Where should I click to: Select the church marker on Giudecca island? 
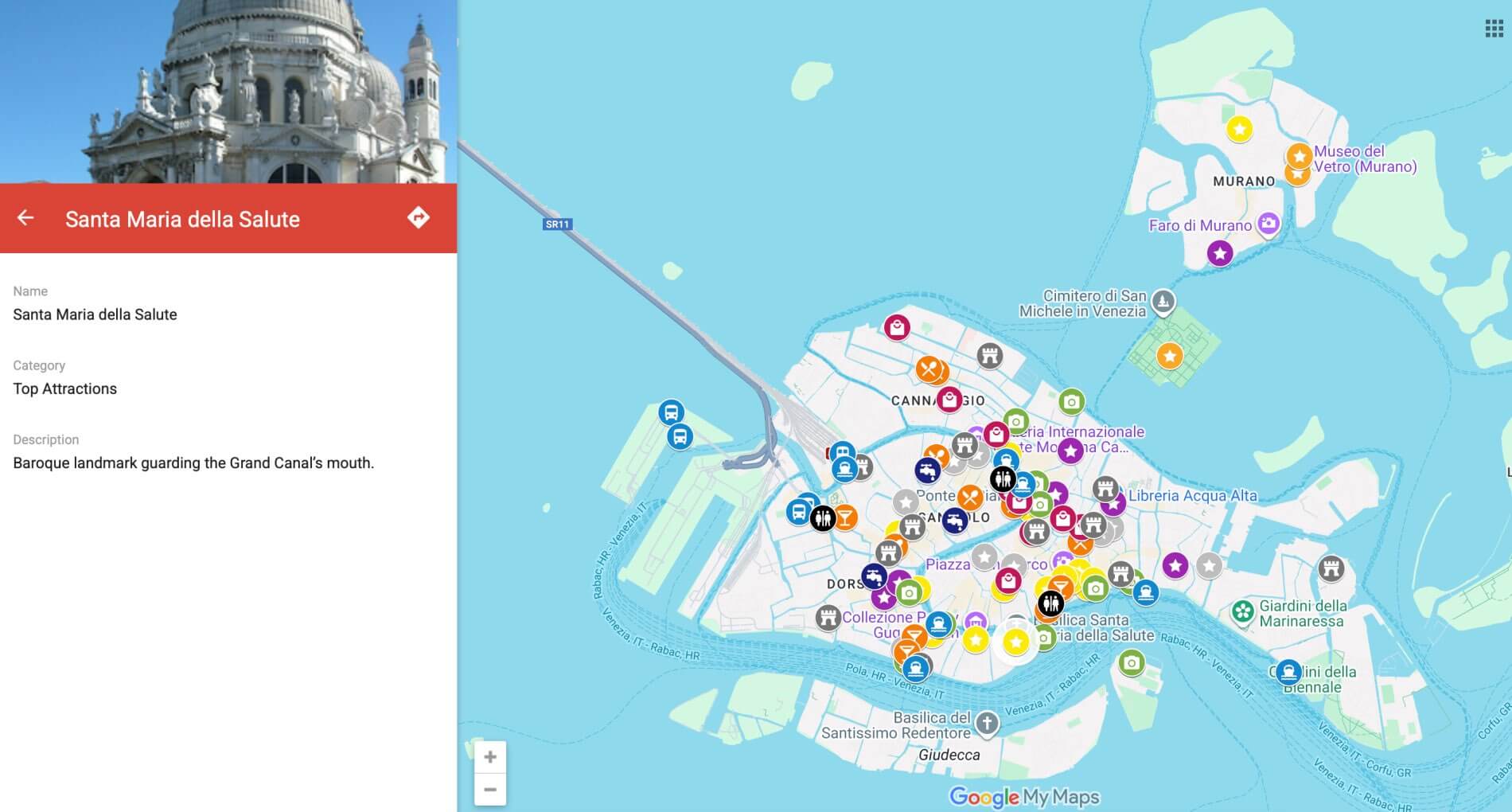987,724
